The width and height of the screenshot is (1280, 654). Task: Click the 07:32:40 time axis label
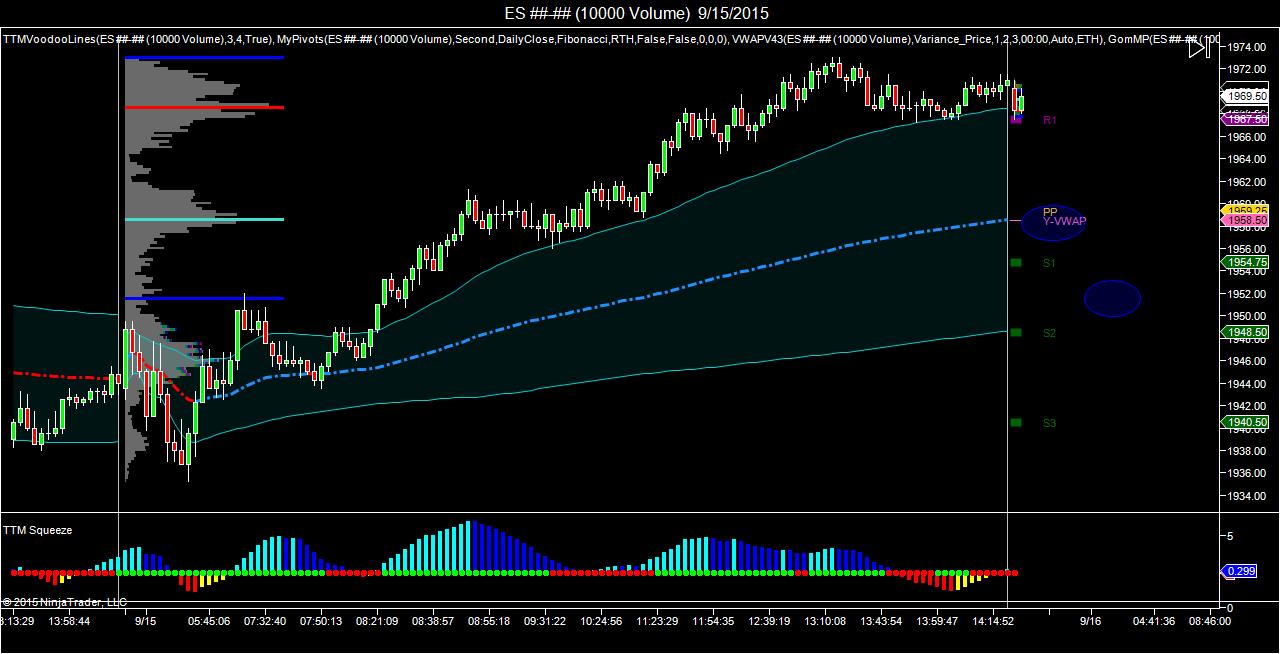click(265, 621)
